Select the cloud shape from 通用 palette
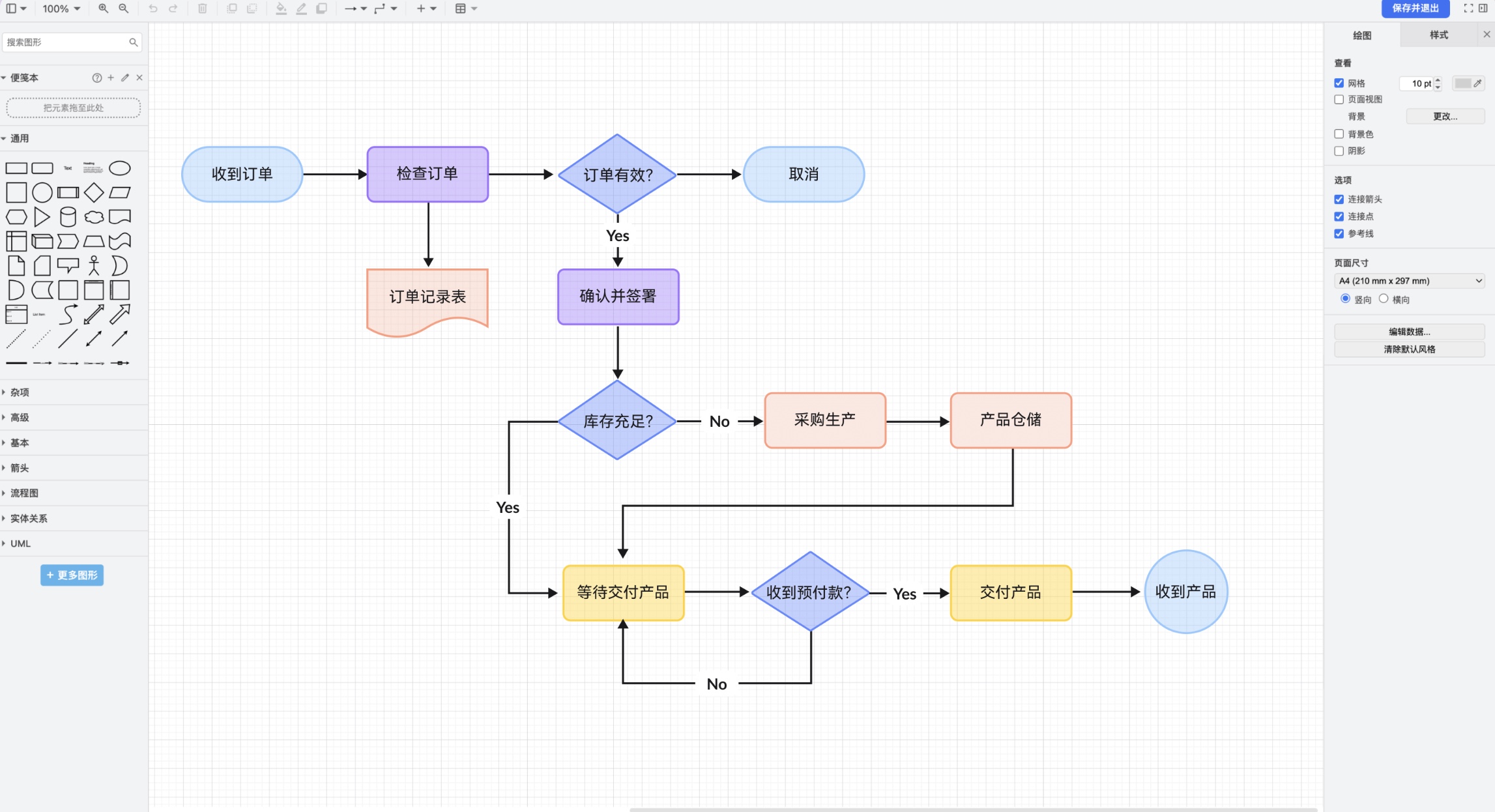The image size is (1495, 812). pyautogui.click(x=94, y=217)
